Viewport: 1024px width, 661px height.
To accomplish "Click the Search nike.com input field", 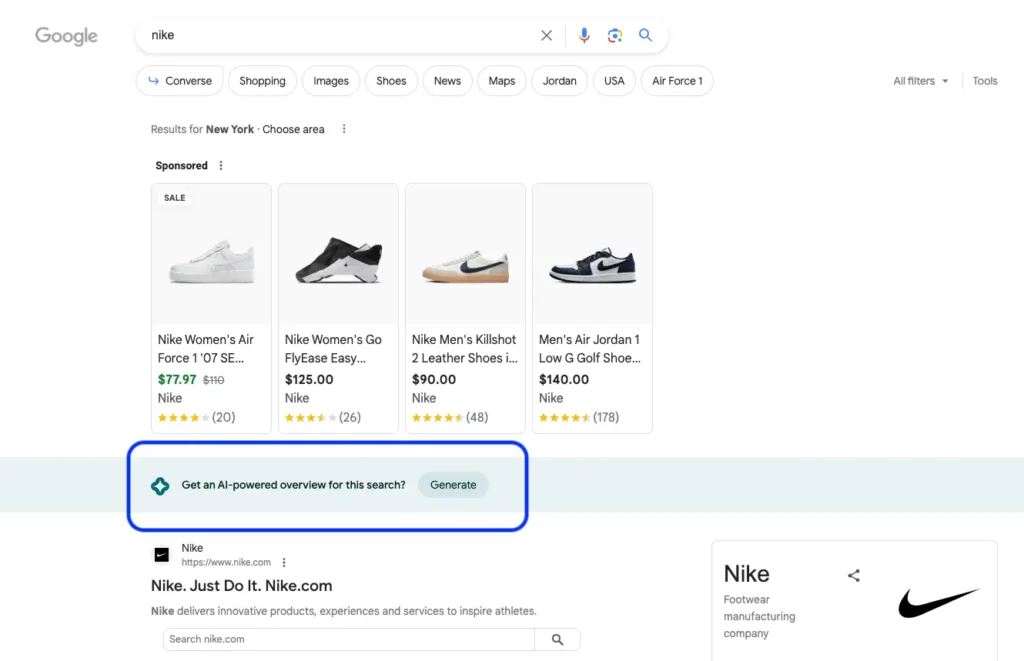I will (x=349, y=640).
